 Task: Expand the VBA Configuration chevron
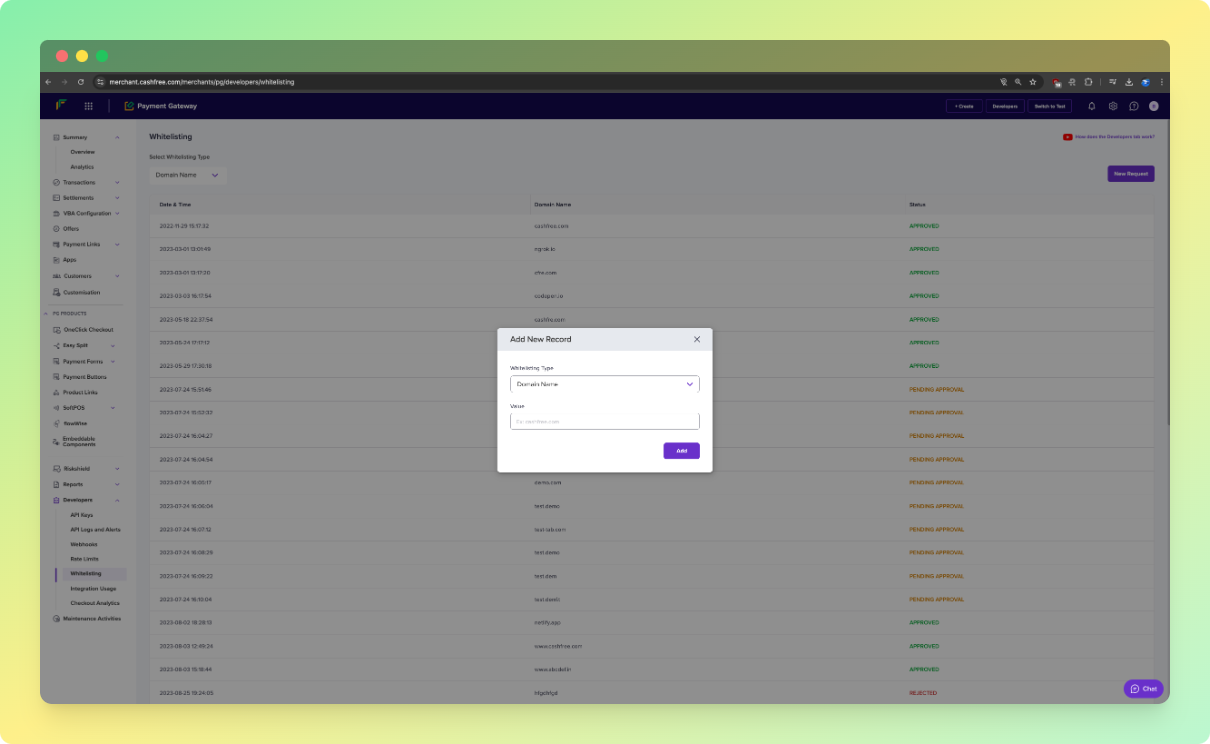point(117,213)
